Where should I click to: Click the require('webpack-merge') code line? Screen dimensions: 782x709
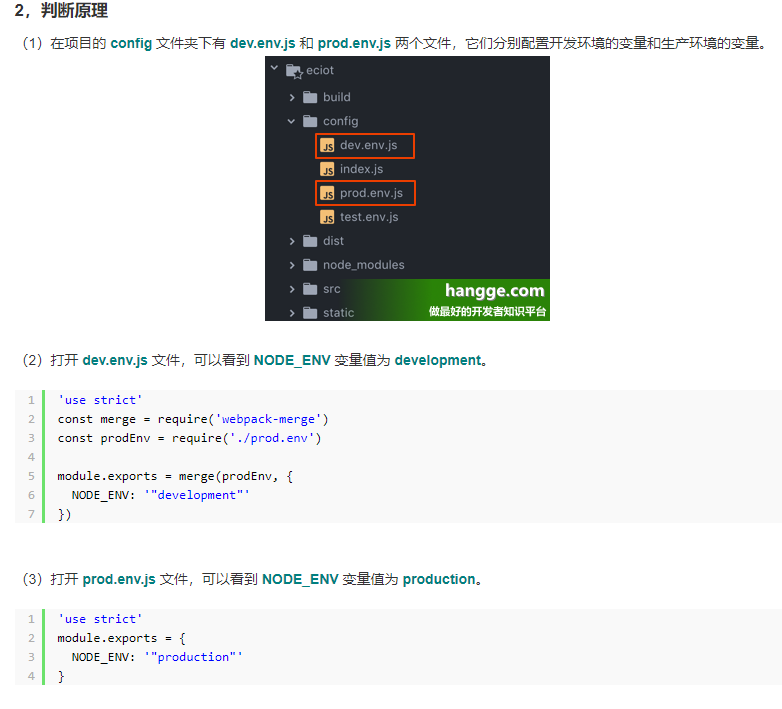coord(193,419)
